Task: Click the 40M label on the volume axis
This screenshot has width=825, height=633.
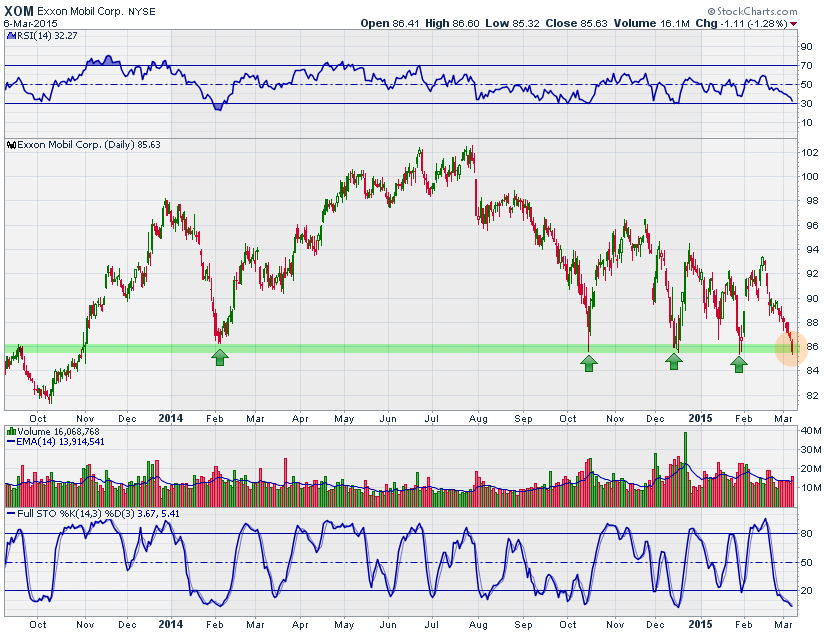Action: (x=810, y=431)
